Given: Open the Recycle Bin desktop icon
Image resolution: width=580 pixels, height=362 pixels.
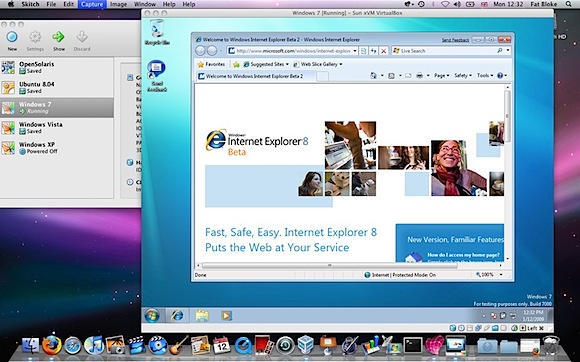Looking at the screenshot, I should 157,32.
